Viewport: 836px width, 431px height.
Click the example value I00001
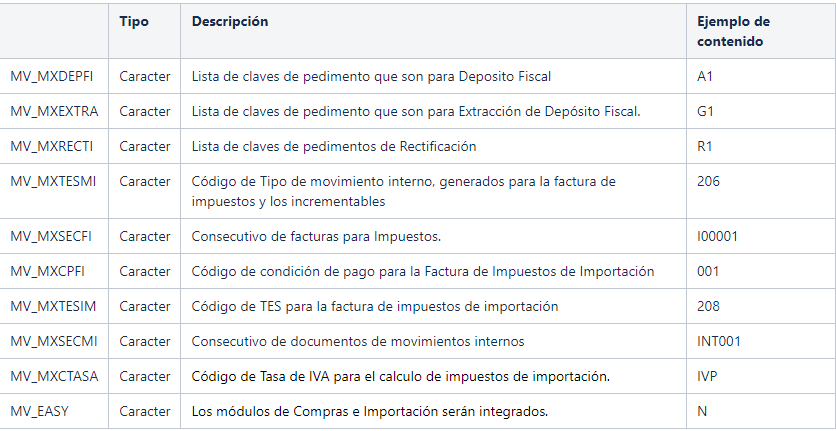point(717,236)
